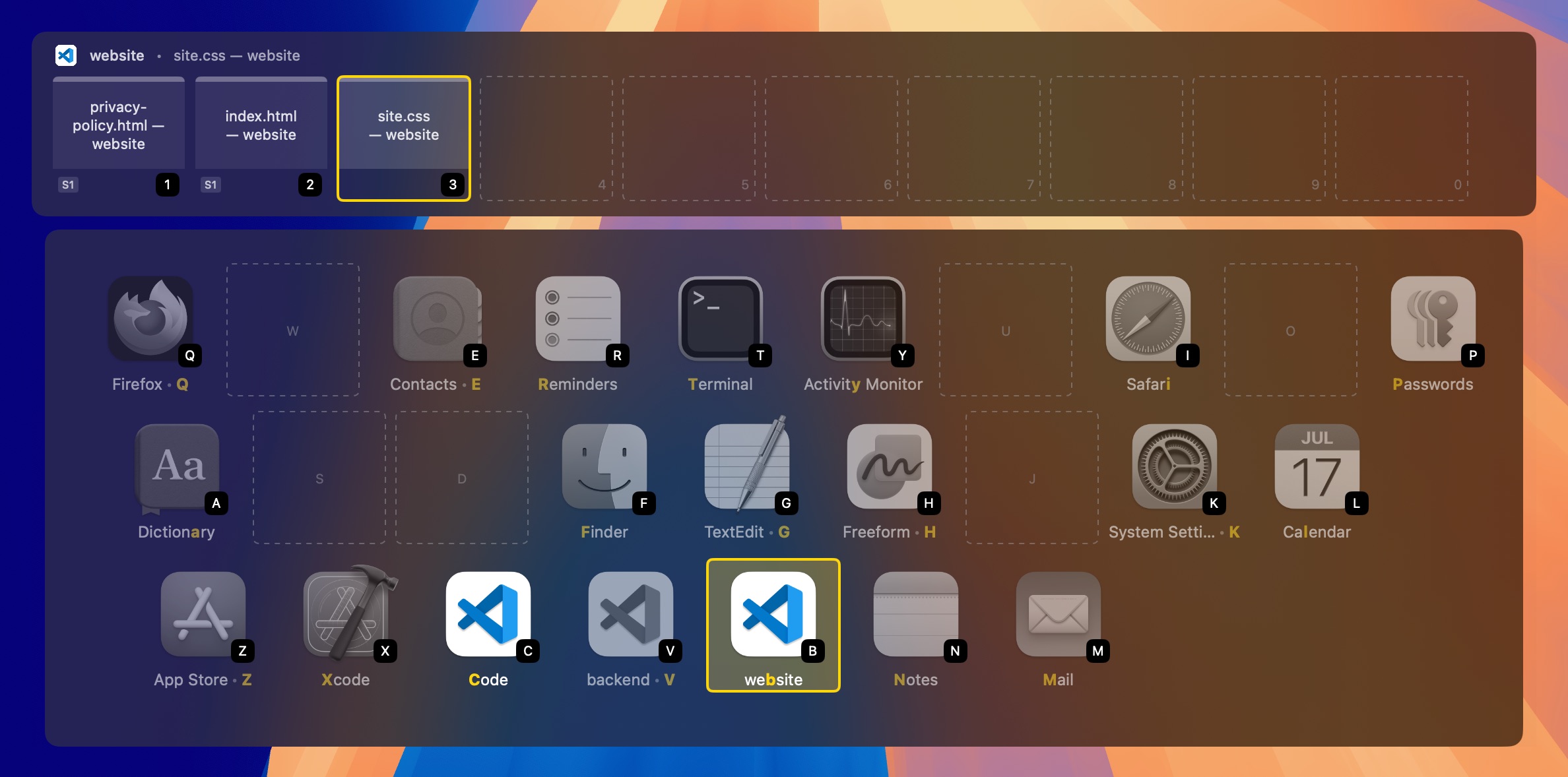The height and width of the screenshot is (777, 1568).
Task: Open the Reminders app icon
Action: tap(578, 319)
